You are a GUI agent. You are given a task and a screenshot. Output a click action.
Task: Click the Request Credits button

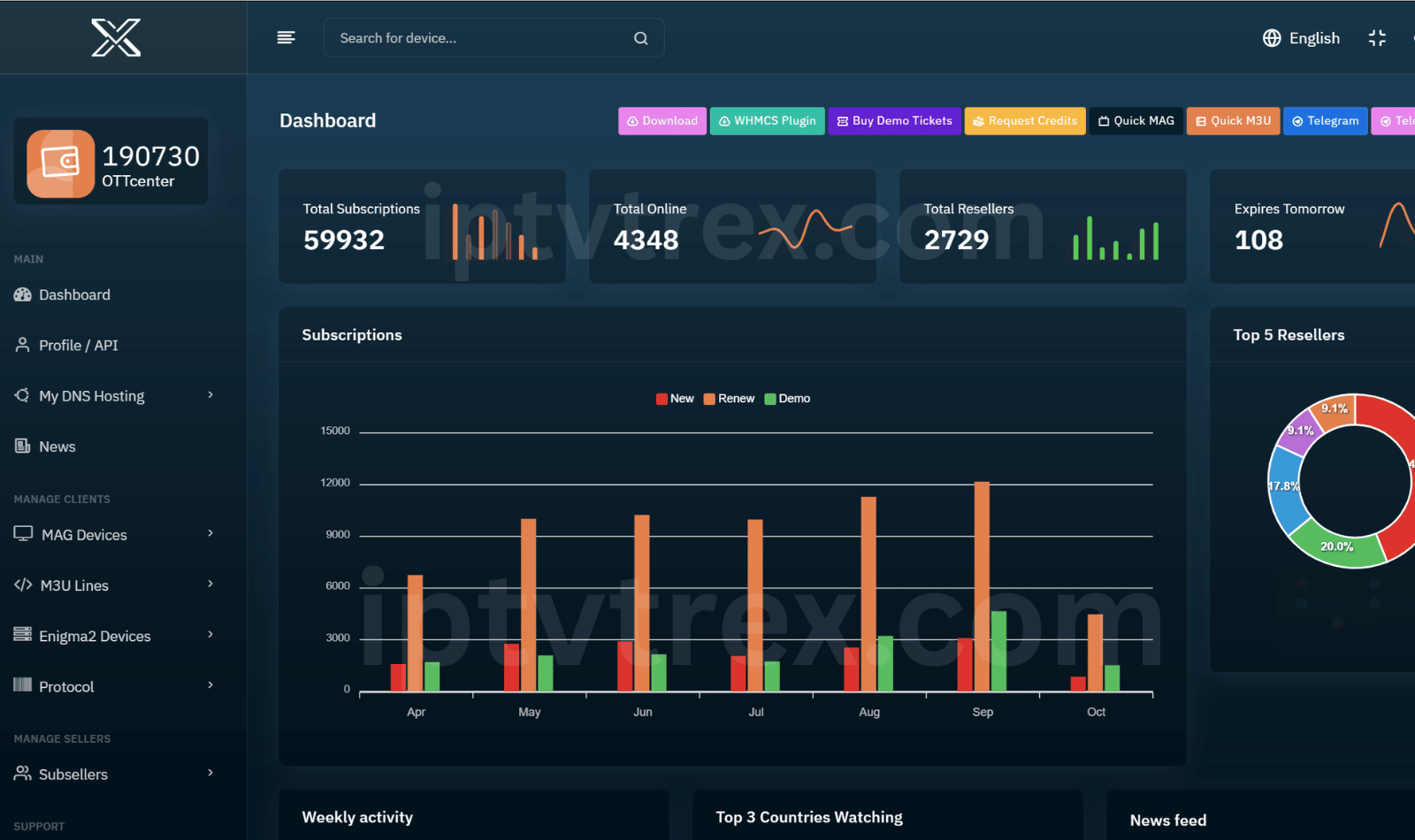(1025, 121)
